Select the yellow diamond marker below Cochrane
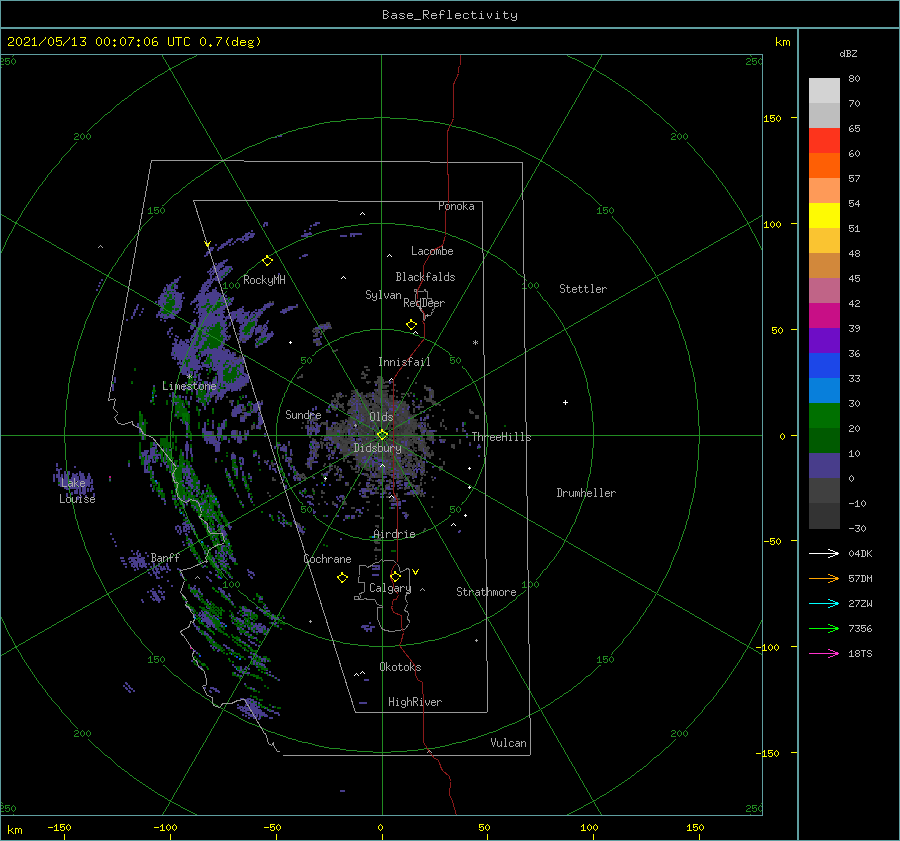The image size is (900, 841). point(342,578)
